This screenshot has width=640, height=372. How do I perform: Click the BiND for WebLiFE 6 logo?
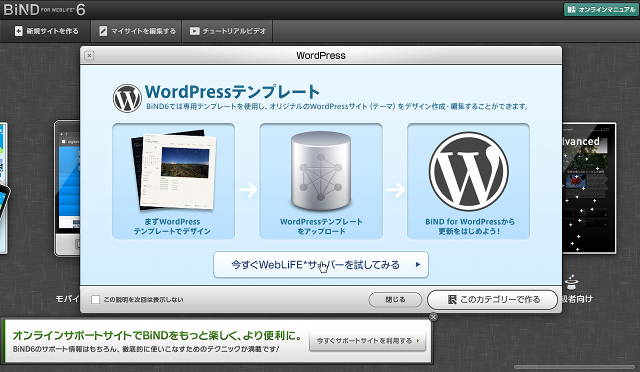coord(44,9)
